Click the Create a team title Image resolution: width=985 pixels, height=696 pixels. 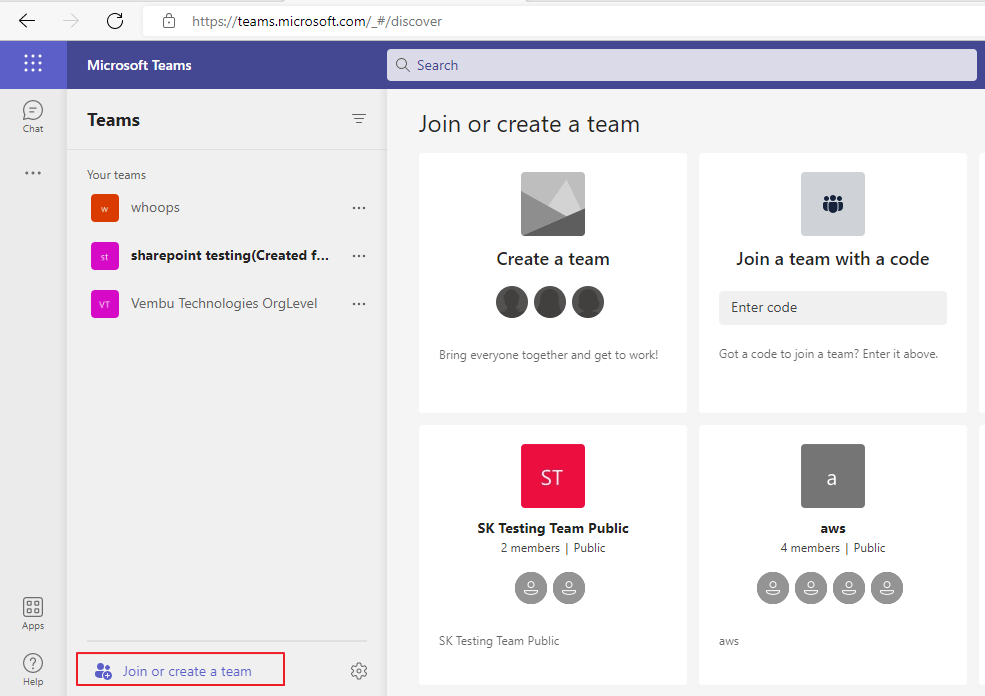pos(553,259)
